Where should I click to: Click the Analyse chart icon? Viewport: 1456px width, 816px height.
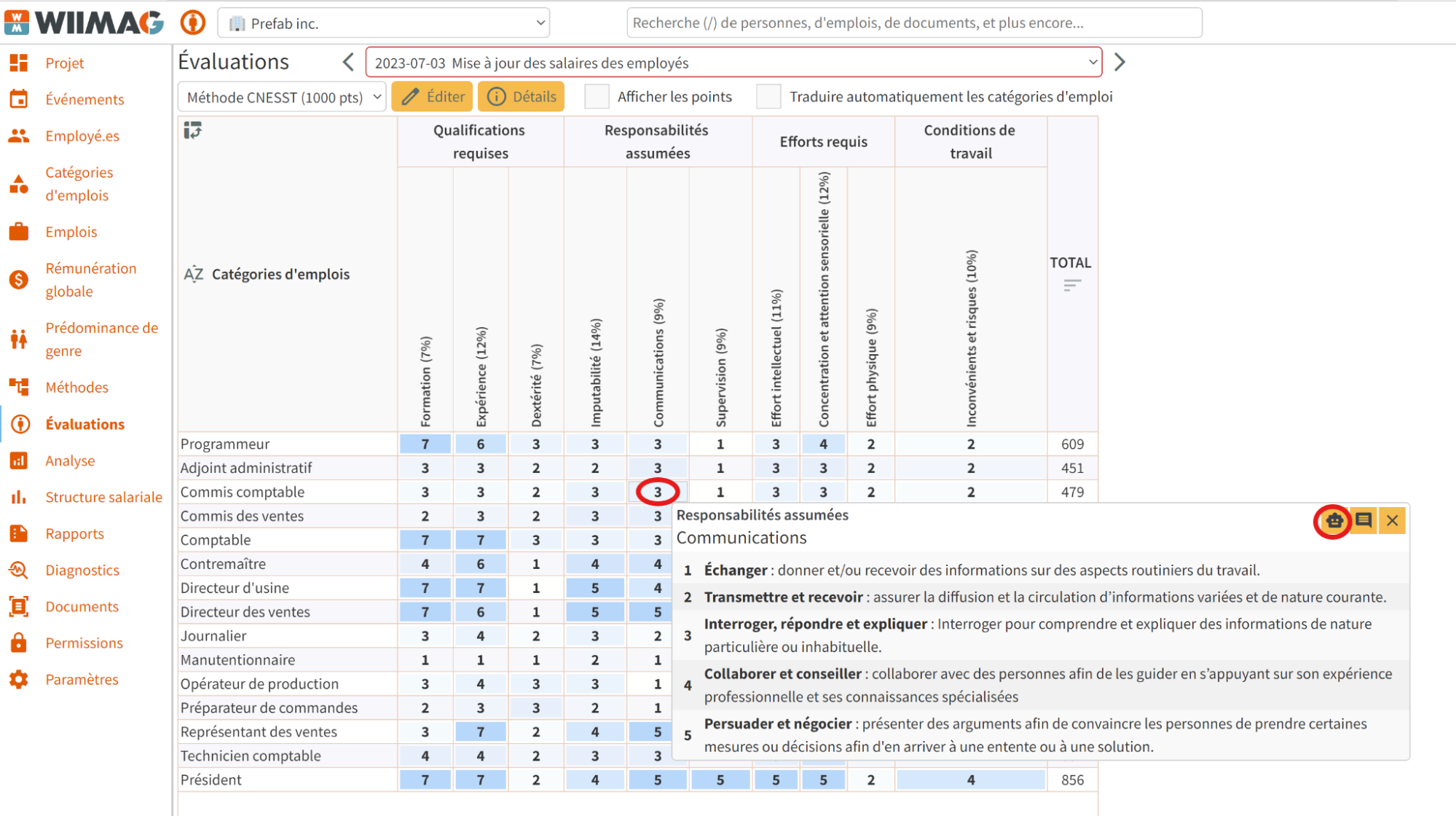(19, 460)
